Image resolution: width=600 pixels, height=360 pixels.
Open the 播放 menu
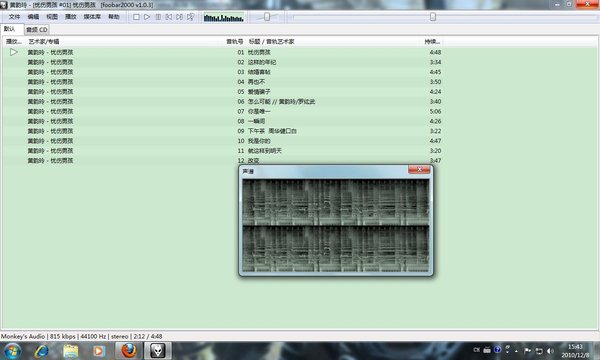click(x=71, y=17)
